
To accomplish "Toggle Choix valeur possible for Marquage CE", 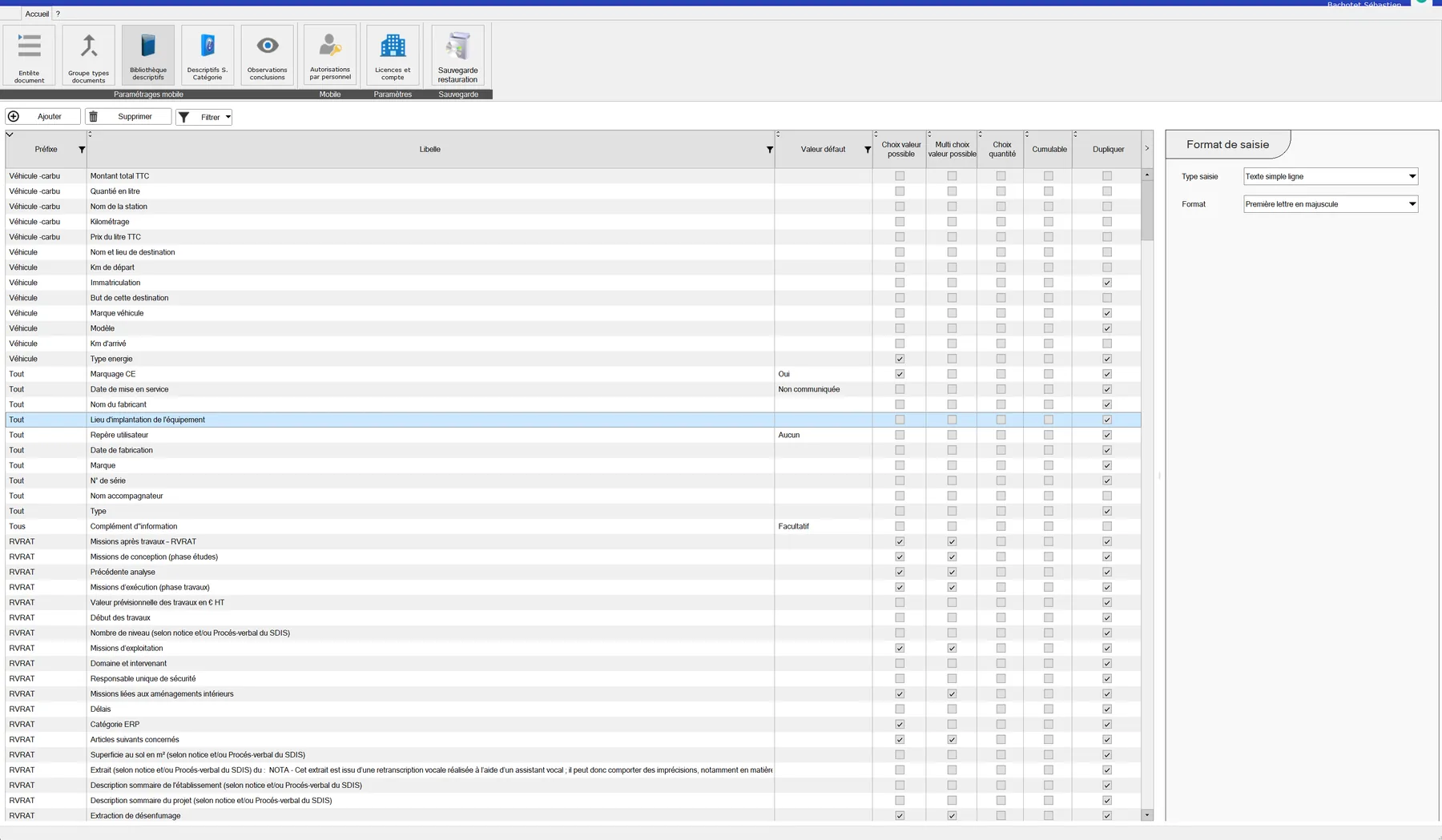I will [900, 374].
